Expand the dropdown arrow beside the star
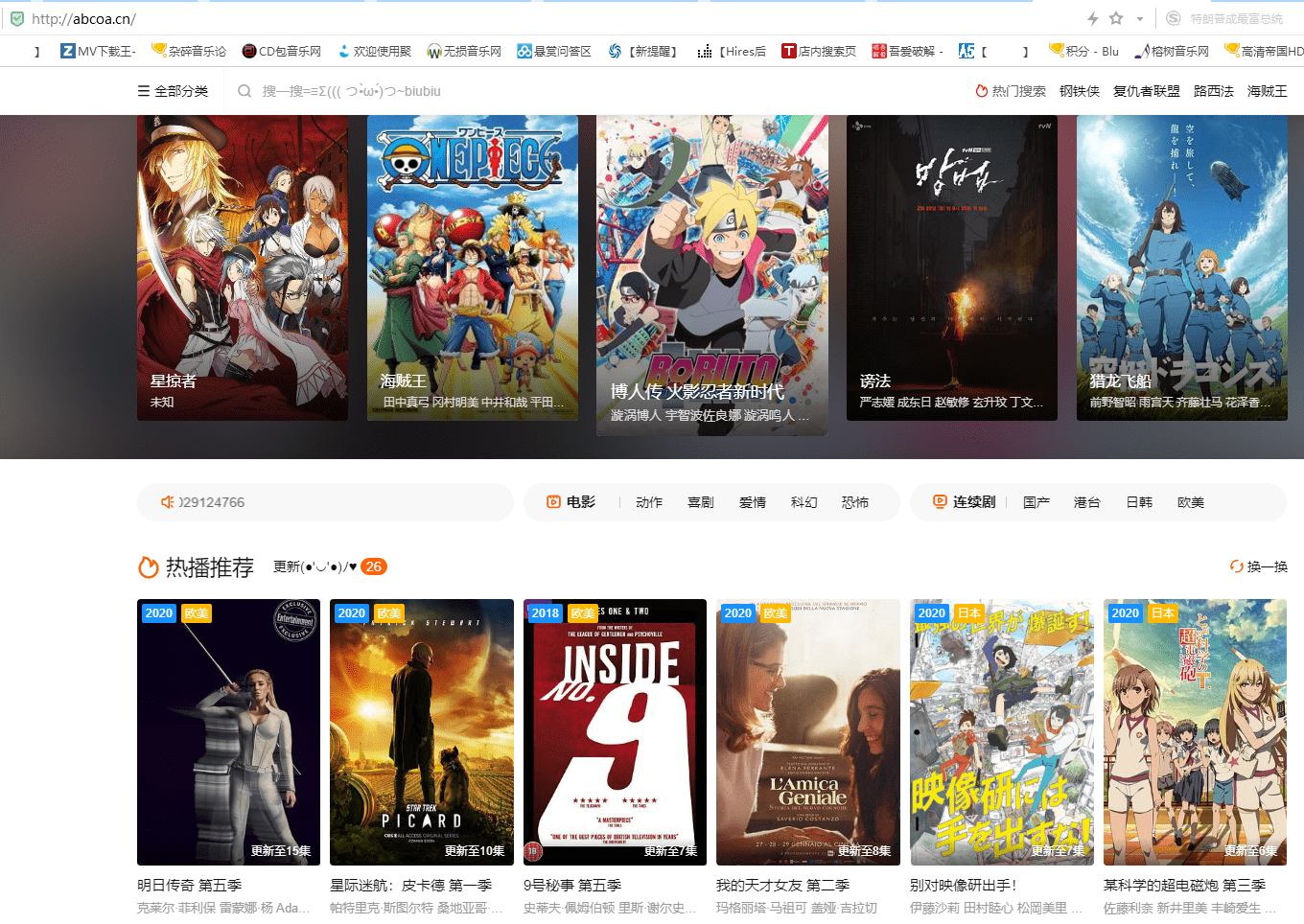The width and height of the screenshot is (1304, 924). click(1139, 19)
